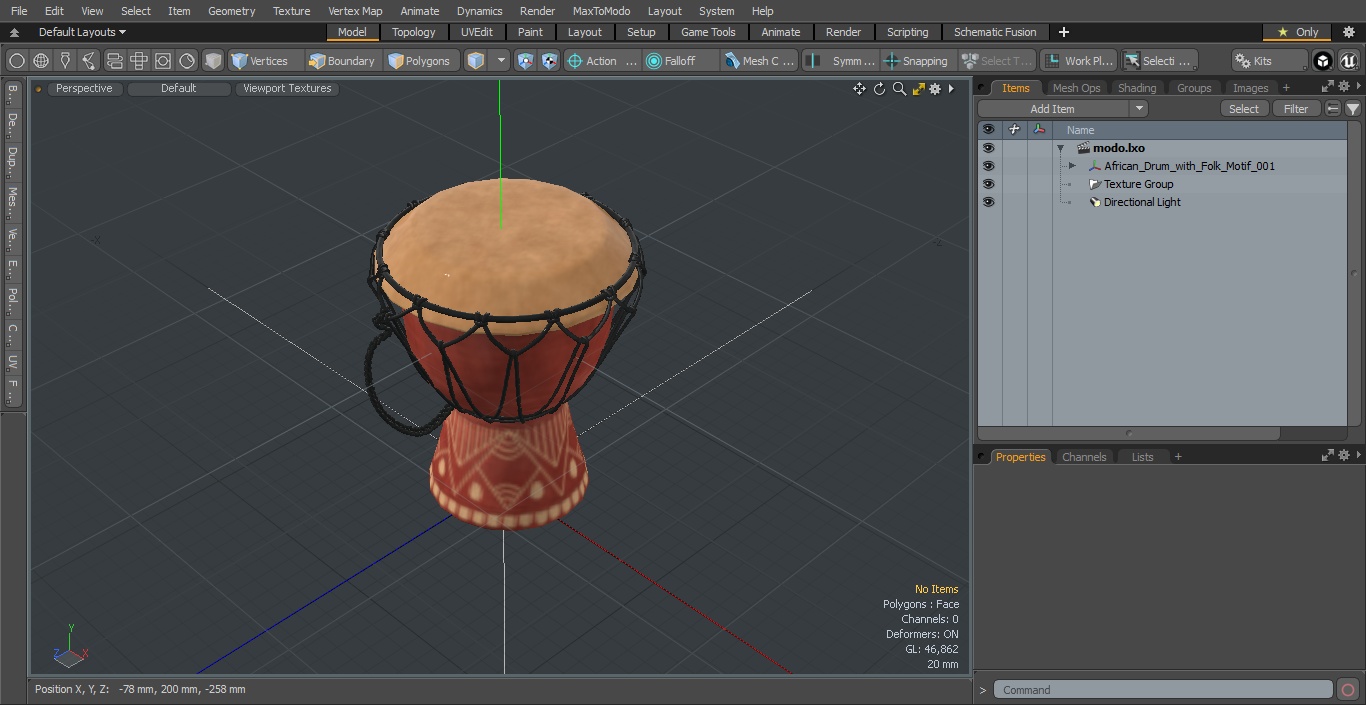Click the Unreal Engine icon
The width and height of the screenshot is (1366, 705).
(1348, 61)
